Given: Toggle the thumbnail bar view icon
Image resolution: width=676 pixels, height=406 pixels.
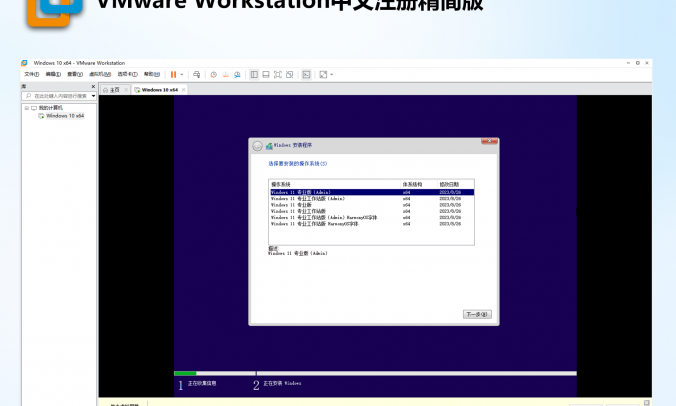Looking at the screenshot, I should pyautogui.click(x=266, y=75).
